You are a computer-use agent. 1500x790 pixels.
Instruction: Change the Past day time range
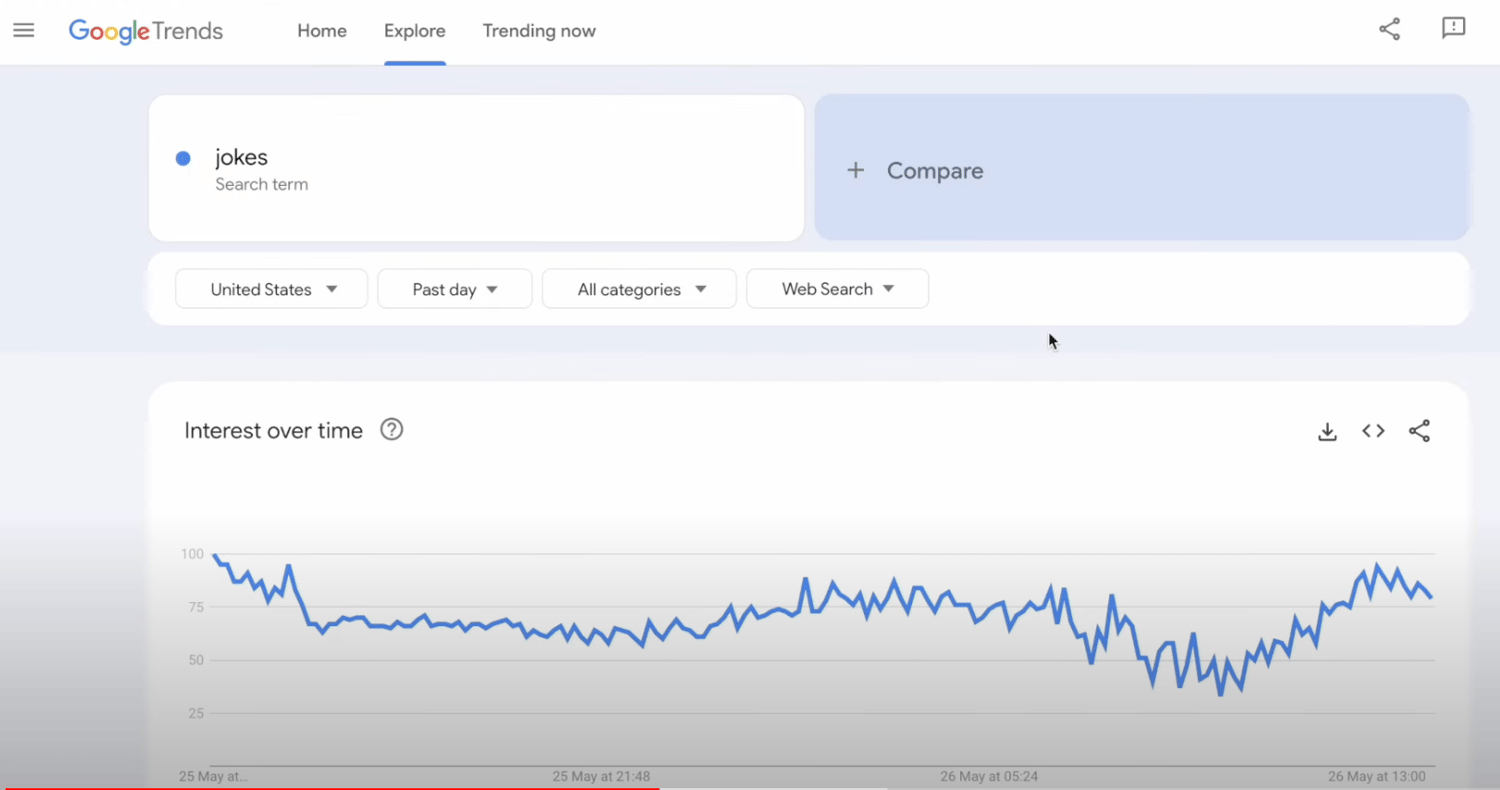[x=455, y=289]
